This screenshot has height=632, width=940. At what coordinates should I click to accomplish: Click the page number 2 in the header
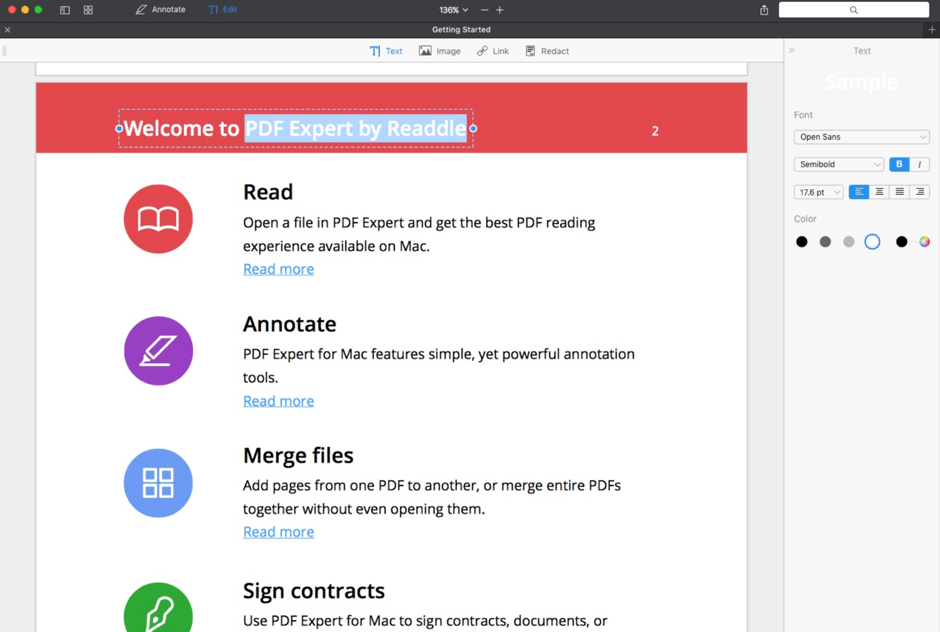[x=655, y=131]
